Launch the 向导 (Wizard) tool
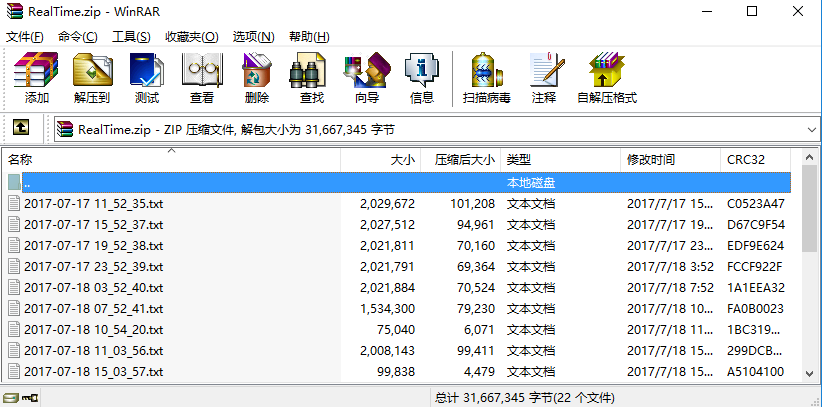This screenshot has width=822, height=407. tap(367, 78)
